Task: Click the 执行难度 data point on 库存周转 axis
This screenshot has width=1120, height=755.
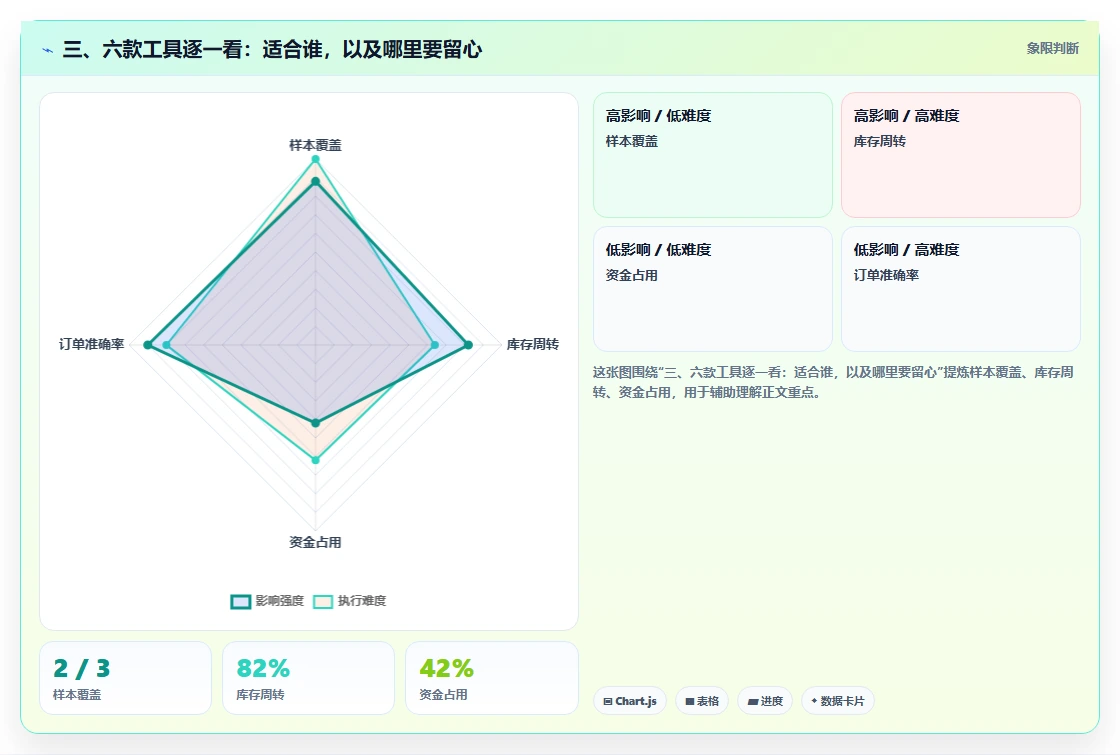Action: coord(435,345)
